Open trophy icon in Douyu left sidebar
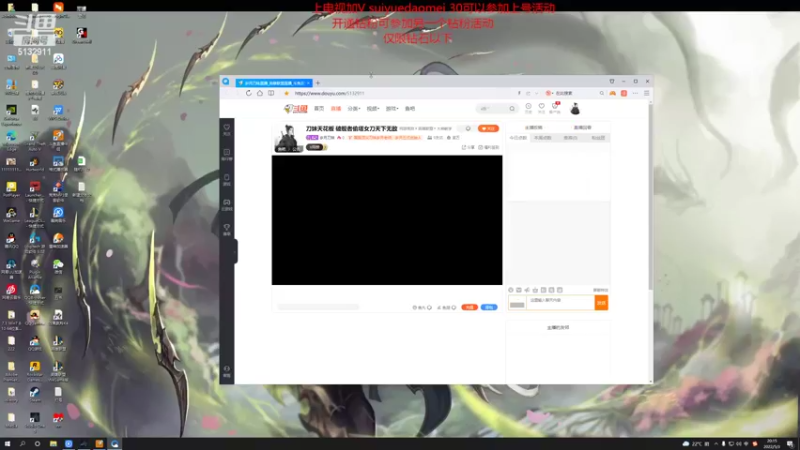This screenshot has width=800, height=450. [x=227, y=230]
